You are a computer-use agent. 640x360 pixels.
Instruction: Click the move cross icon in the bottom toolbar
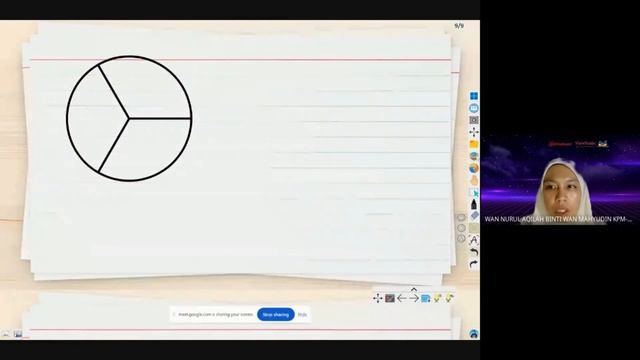pyautogui.click(x=378, y=298)
